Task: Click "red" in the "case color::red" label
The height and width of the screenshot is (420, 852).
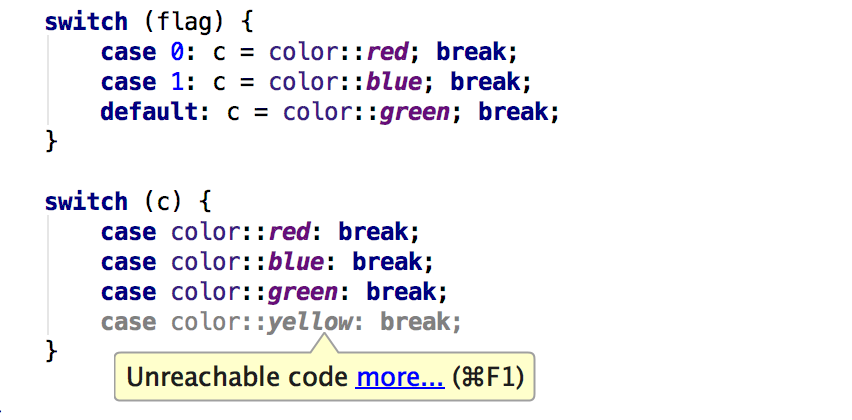Action: [x=291, y=232]
